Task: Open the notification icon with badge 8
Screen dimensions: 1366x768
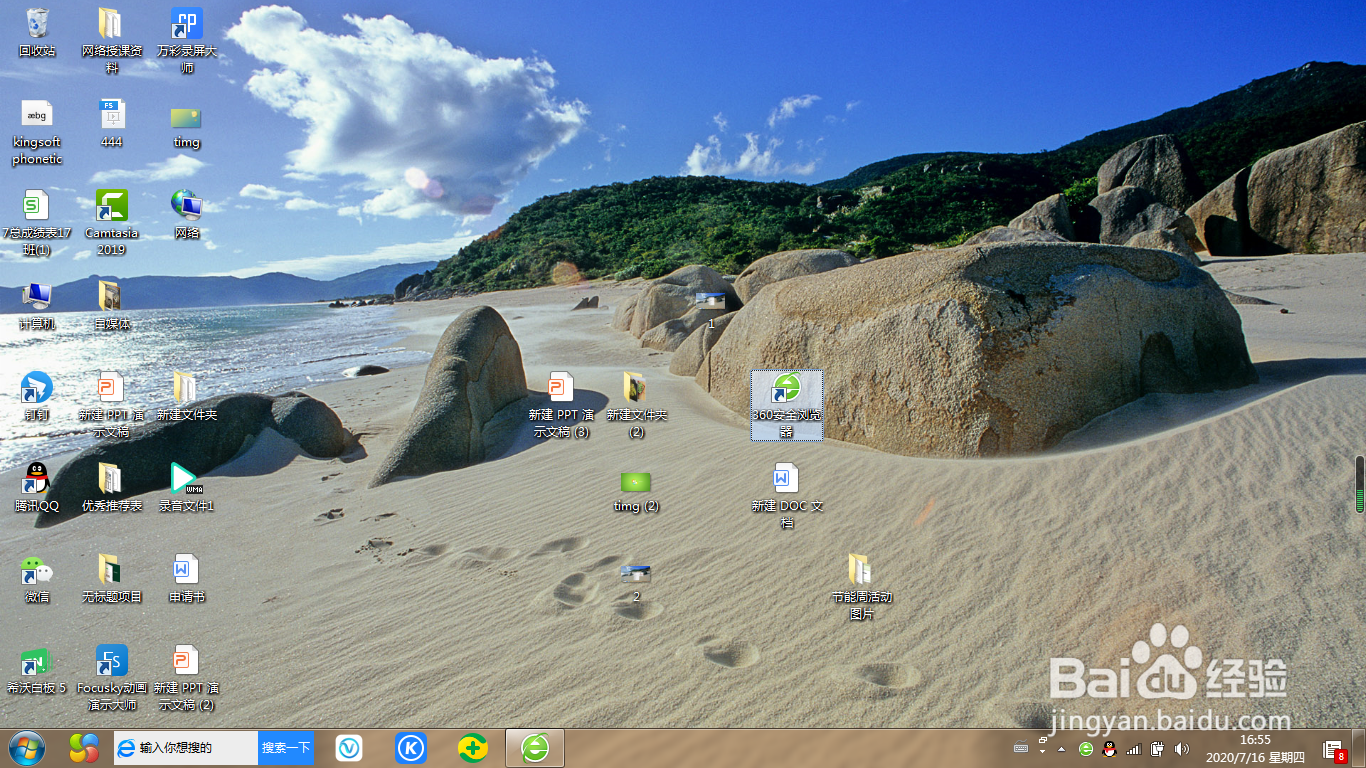Action: pos(1334,749)
